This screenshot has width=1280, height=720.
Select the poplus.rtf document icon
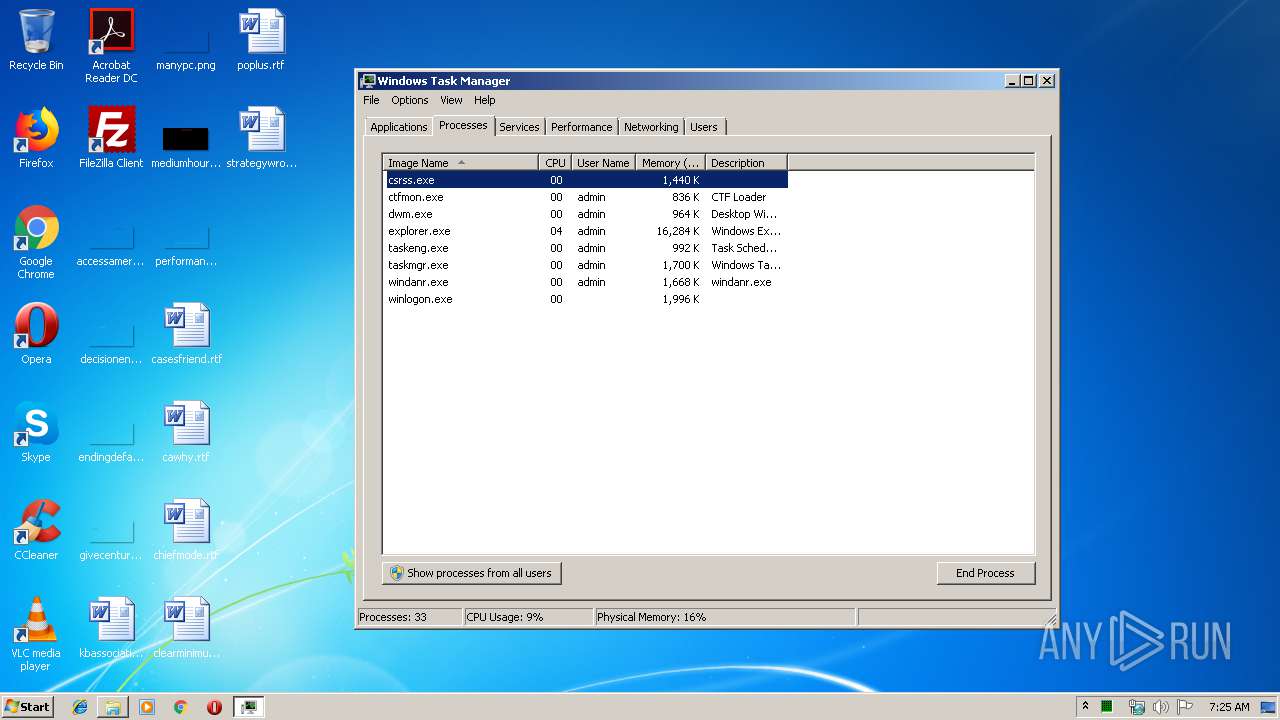pyautogui.click(x=261, y=40)
